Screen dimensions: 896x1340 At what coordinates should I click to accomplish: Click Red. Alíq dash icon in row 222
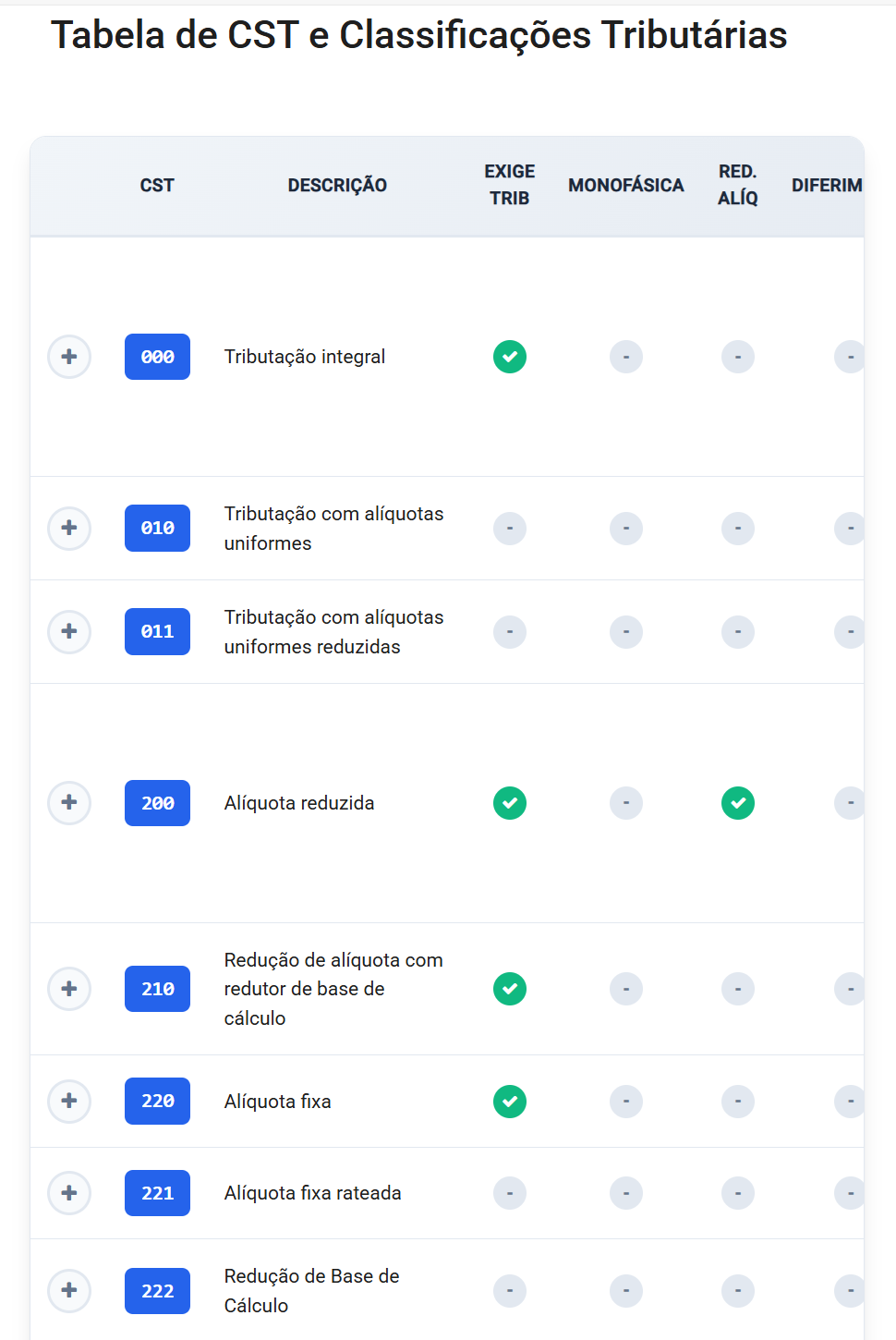[x=738, y=1291]
